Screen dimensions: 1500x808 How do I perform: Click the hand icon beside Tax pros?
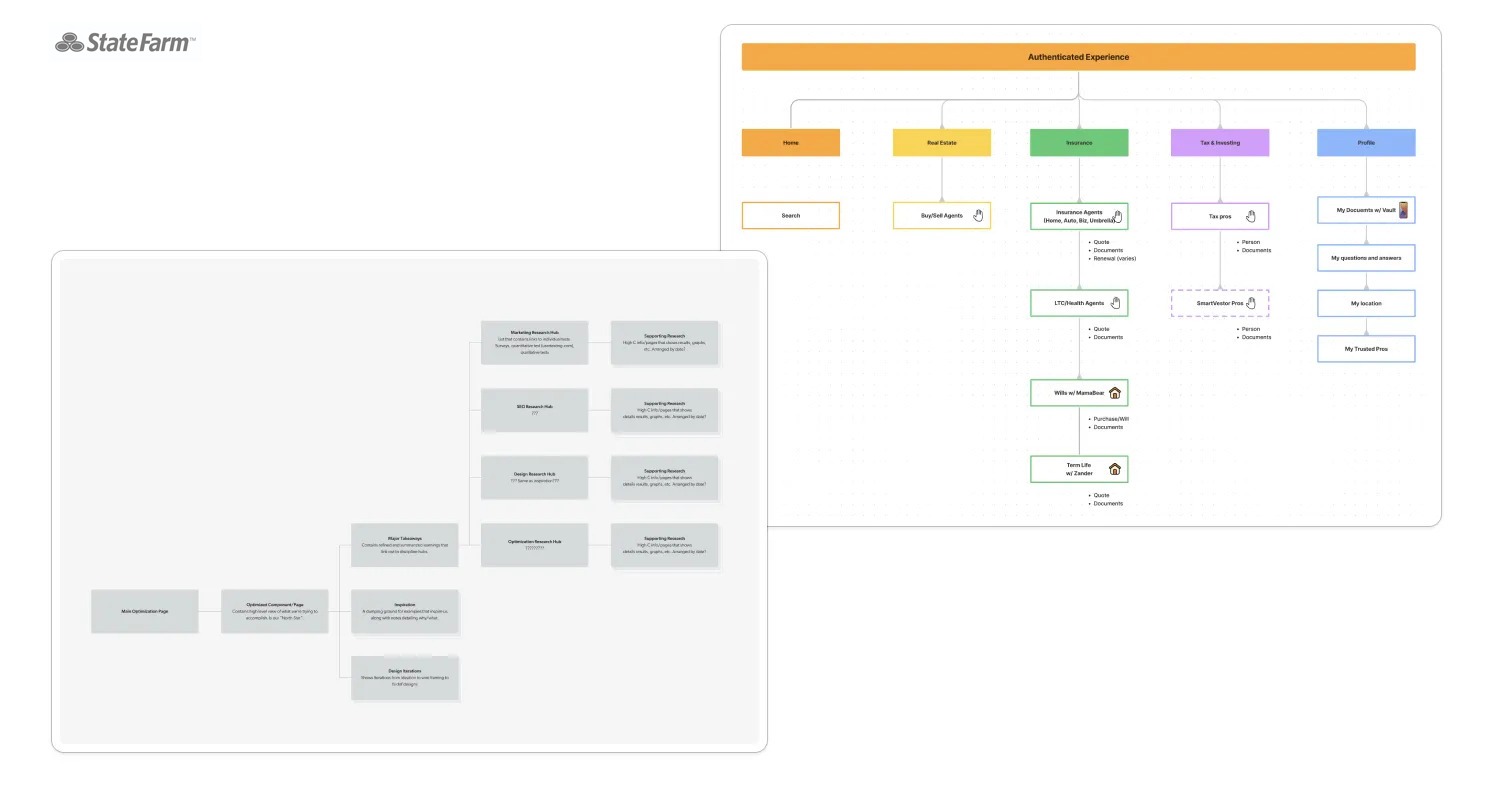(x=1250, y=215)
